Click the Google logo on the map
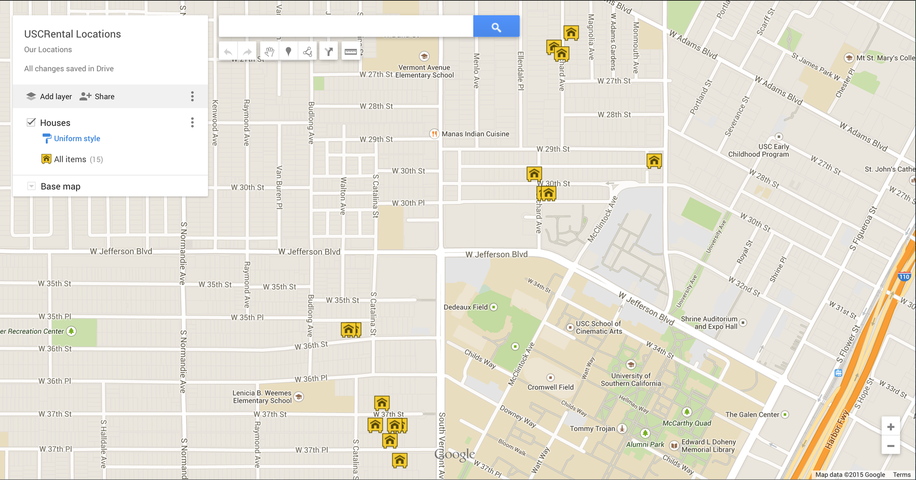Viewport: 916px width, 480px height. (x=454, y=455)
